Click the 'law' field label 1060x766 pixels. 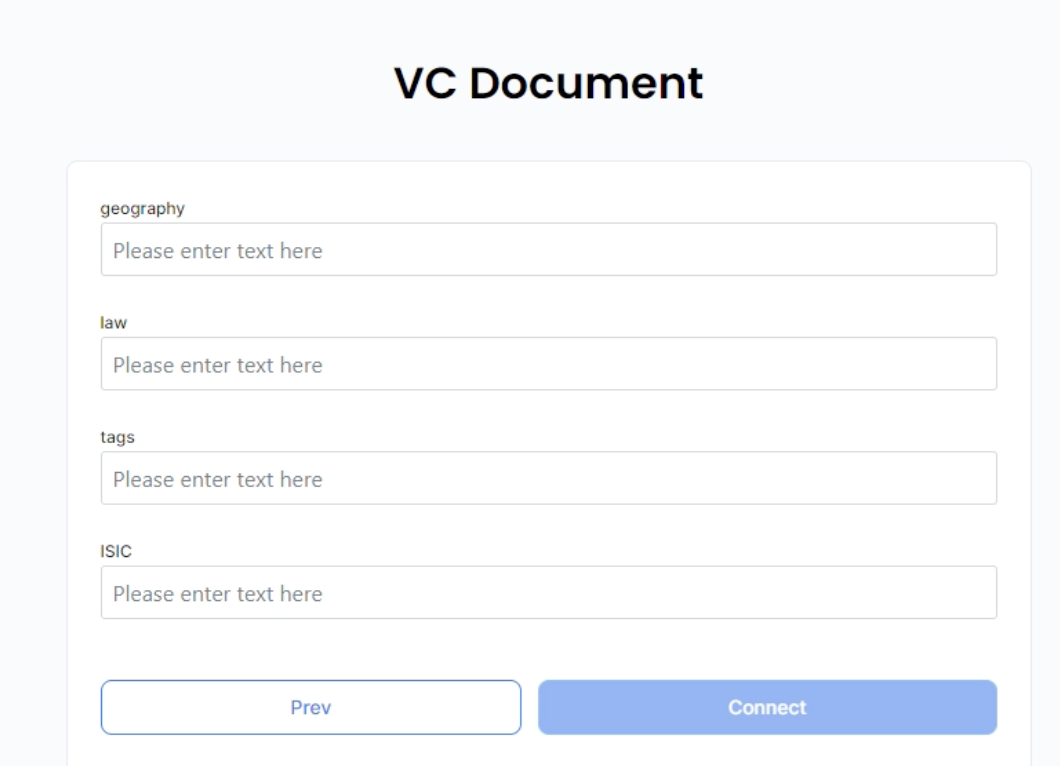coord(114,323)
